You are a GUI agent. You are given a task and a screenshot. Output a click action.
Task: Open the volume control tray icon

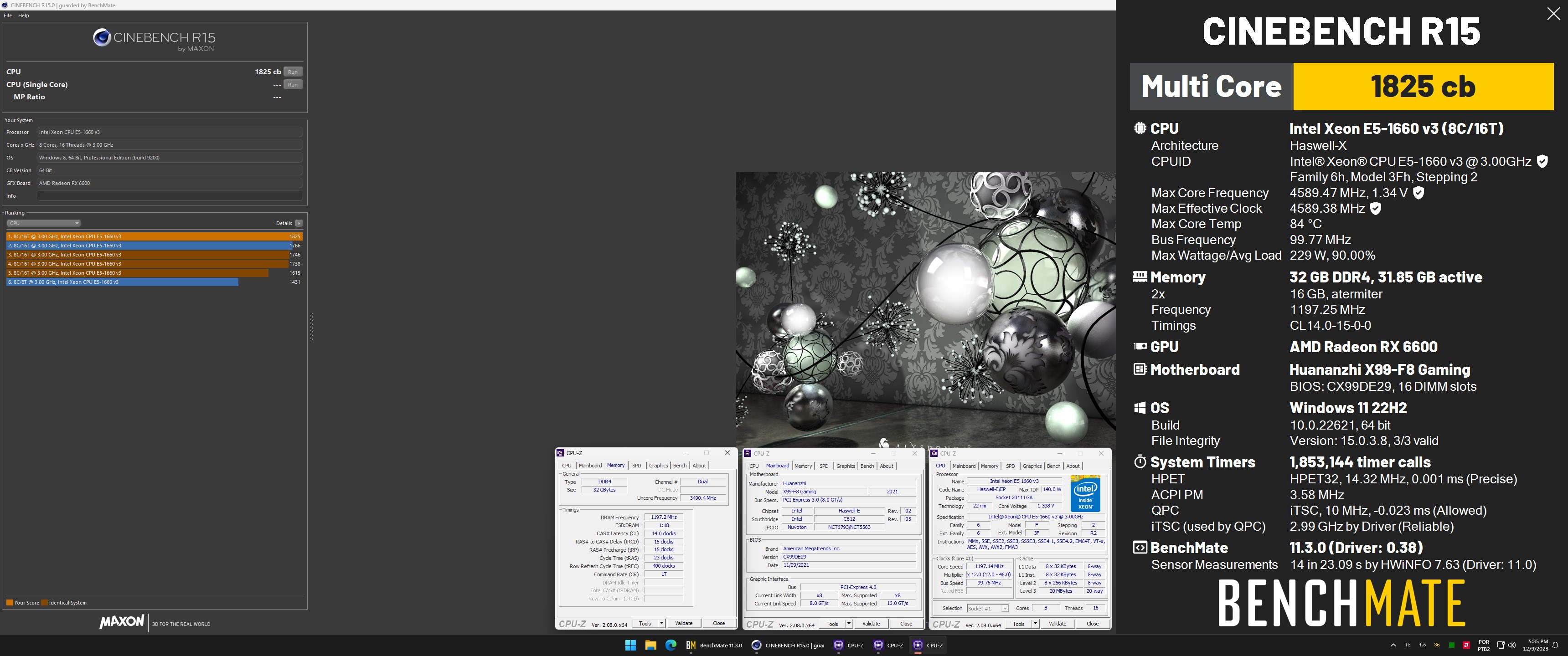coord(1512,645)
